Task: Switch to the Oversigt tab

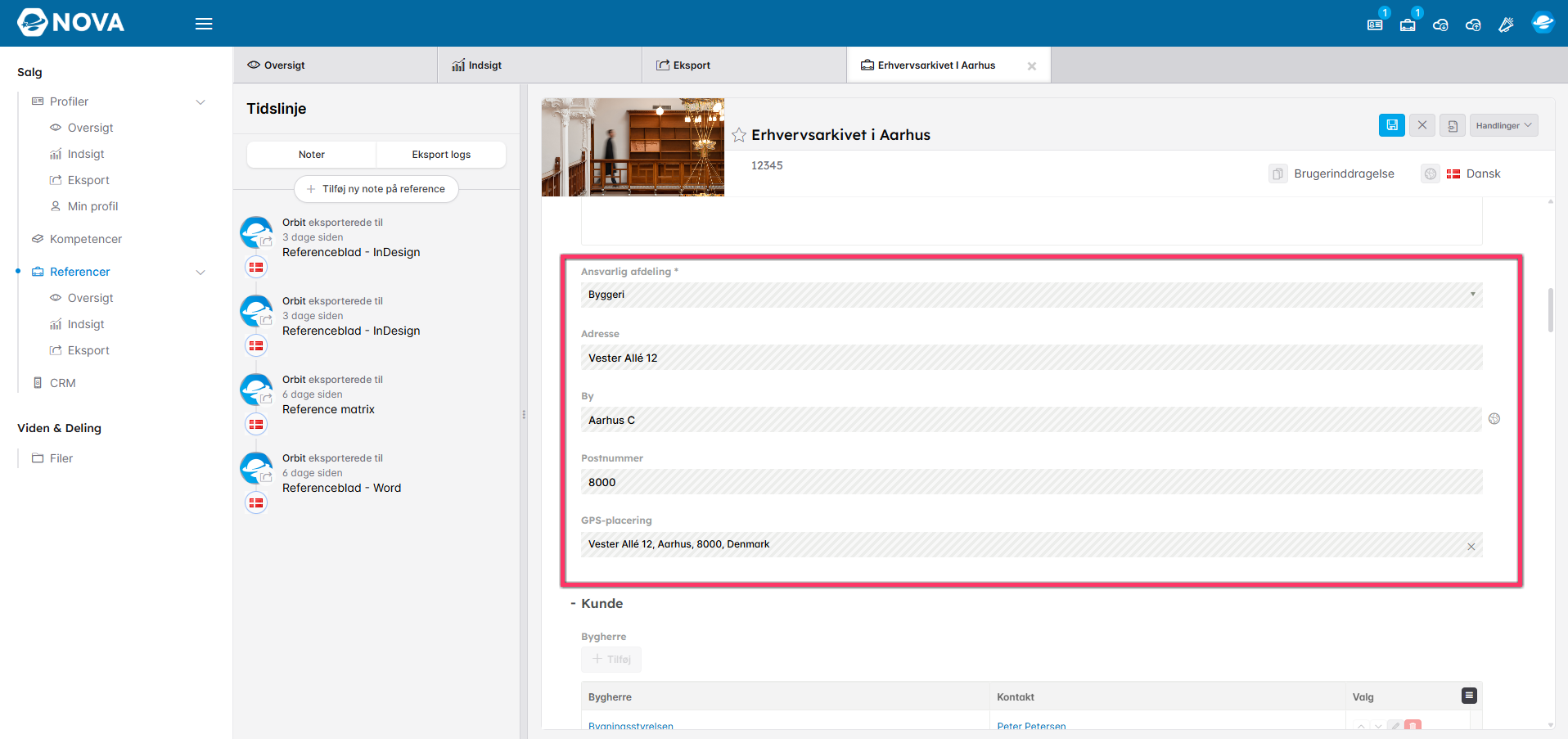Action: 336,65
